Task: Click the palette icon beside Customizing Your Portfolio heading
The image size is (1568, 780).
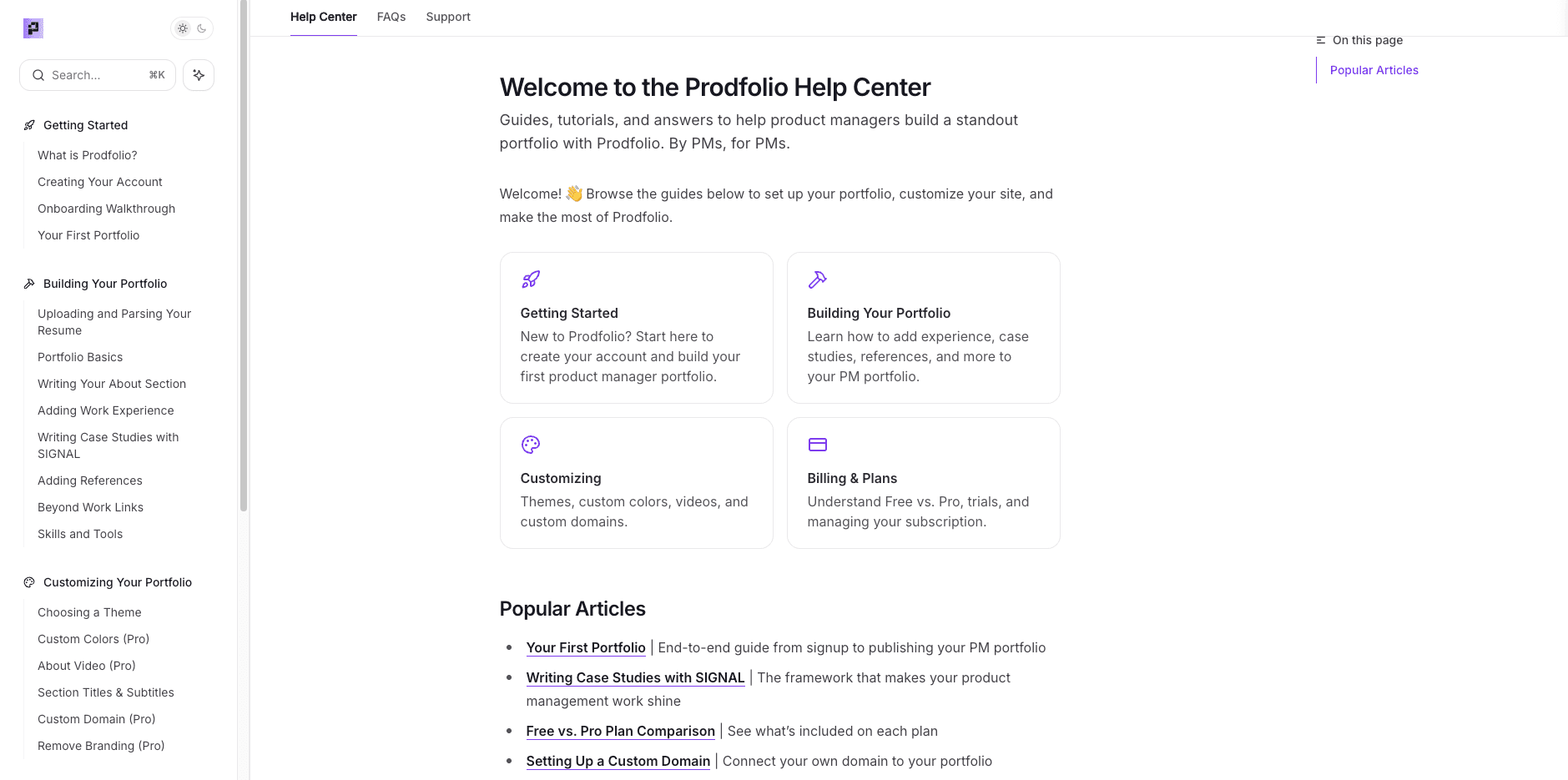Action: 29,582
